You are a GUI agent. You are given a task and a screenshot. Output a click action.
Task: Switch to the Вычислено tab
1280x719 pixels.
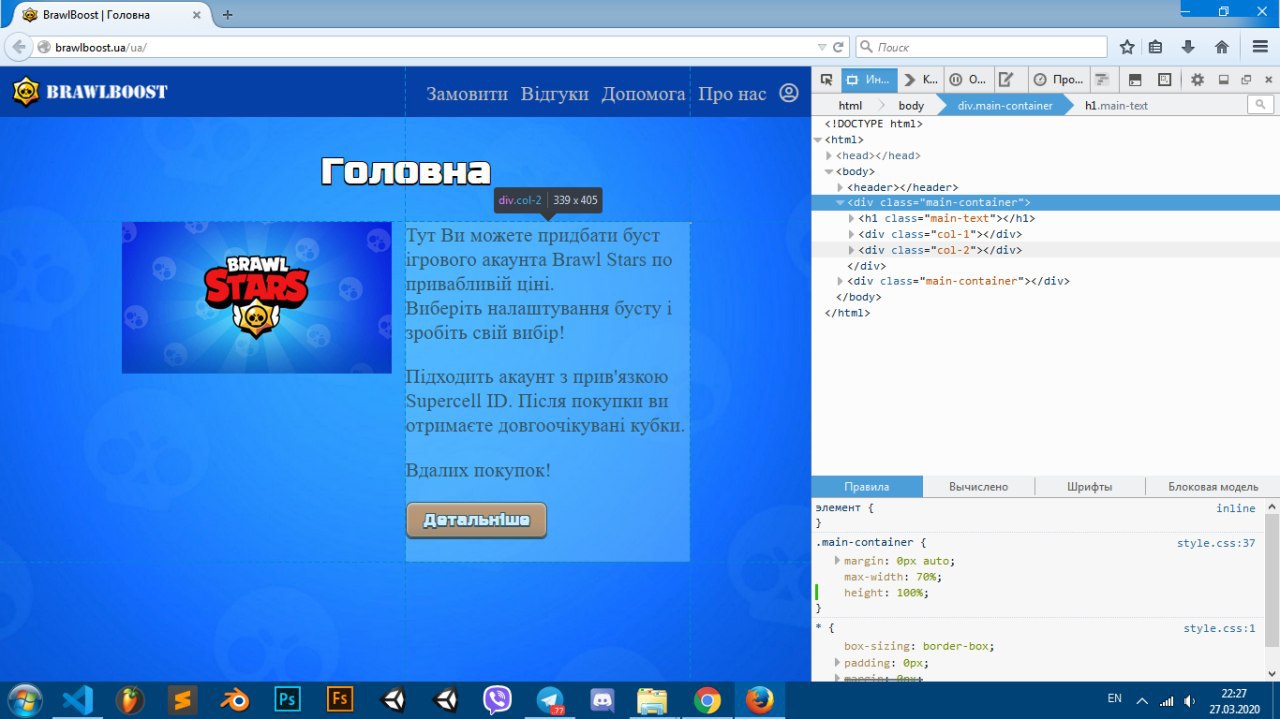(x=978, y=487)
